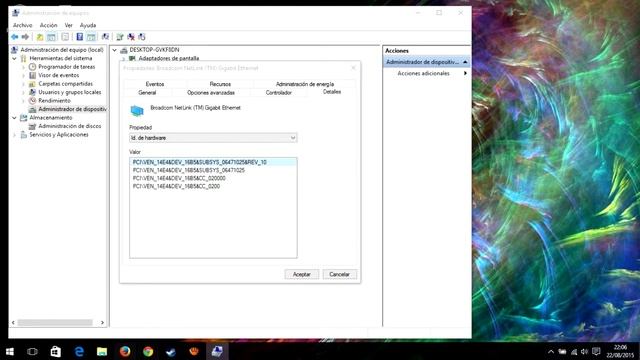
Task: Expand Adaptadores de pantalla category
Action: tap(124, 59)
